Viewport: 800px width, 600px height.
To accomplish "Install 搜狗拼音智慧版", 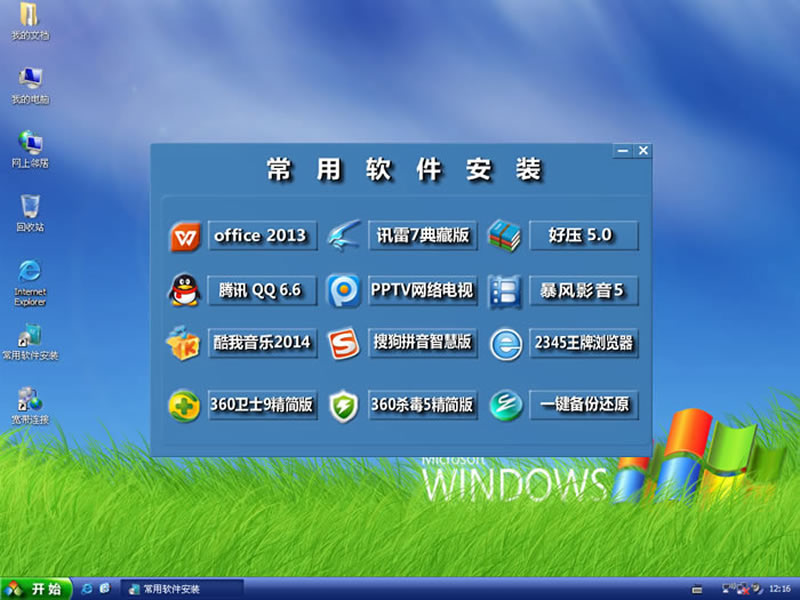I will click(x=422, y=343).
